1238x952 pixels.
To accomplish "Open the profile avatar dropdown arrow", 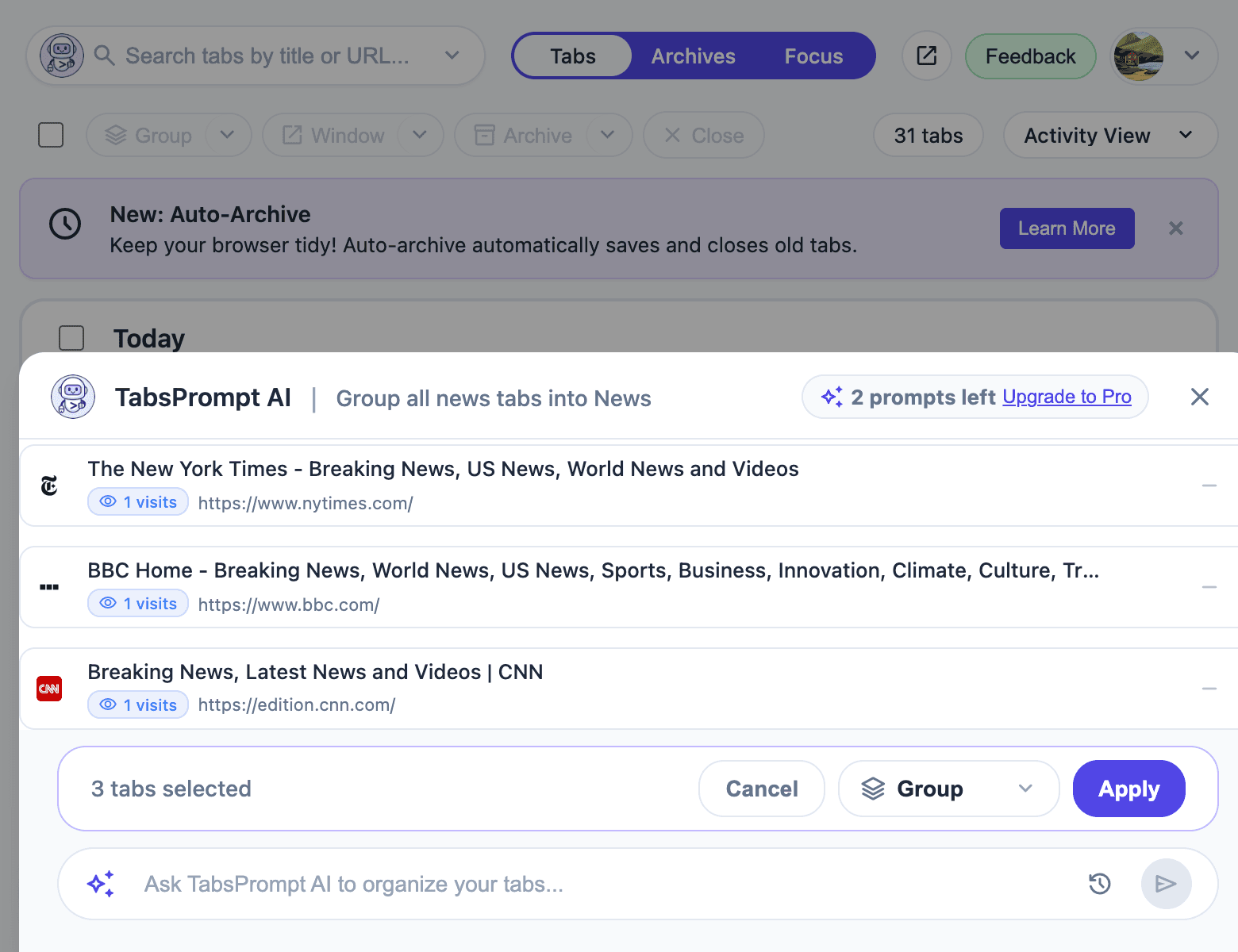I will 1191,56.
